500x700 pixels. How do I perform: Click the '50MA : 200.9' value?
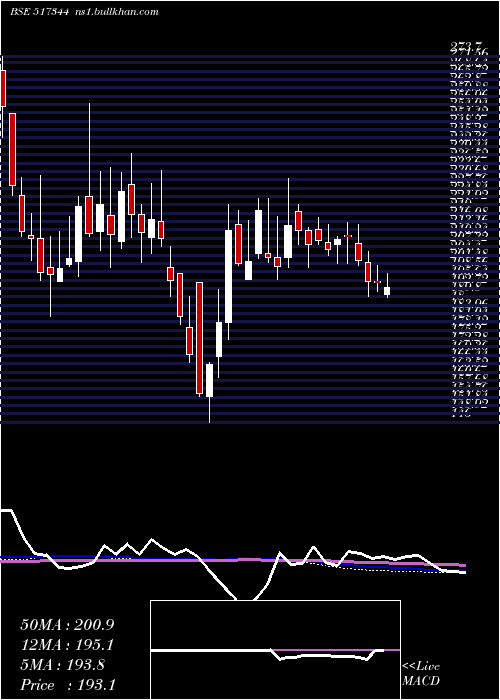pos(67,625)
